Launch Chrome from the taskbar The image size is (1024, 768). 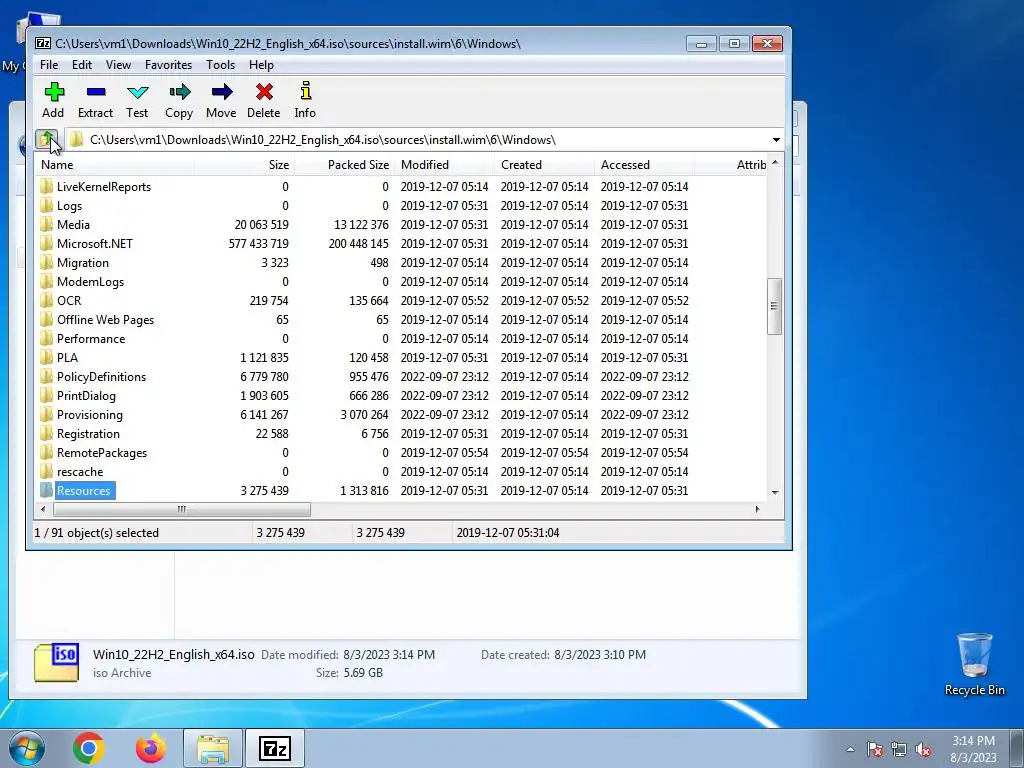pyautogui.click(x=89, y=748)
